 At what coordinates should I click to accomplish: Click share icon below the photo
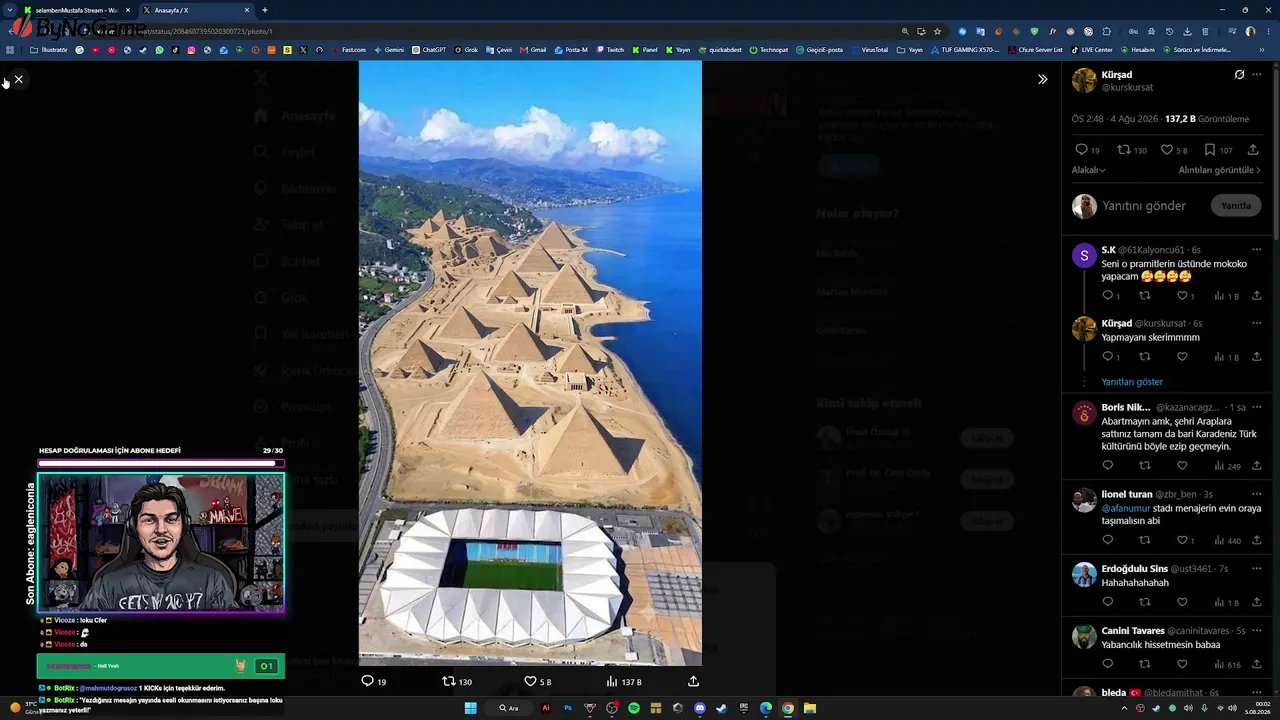pyautogui.click(x=693, y=681)
